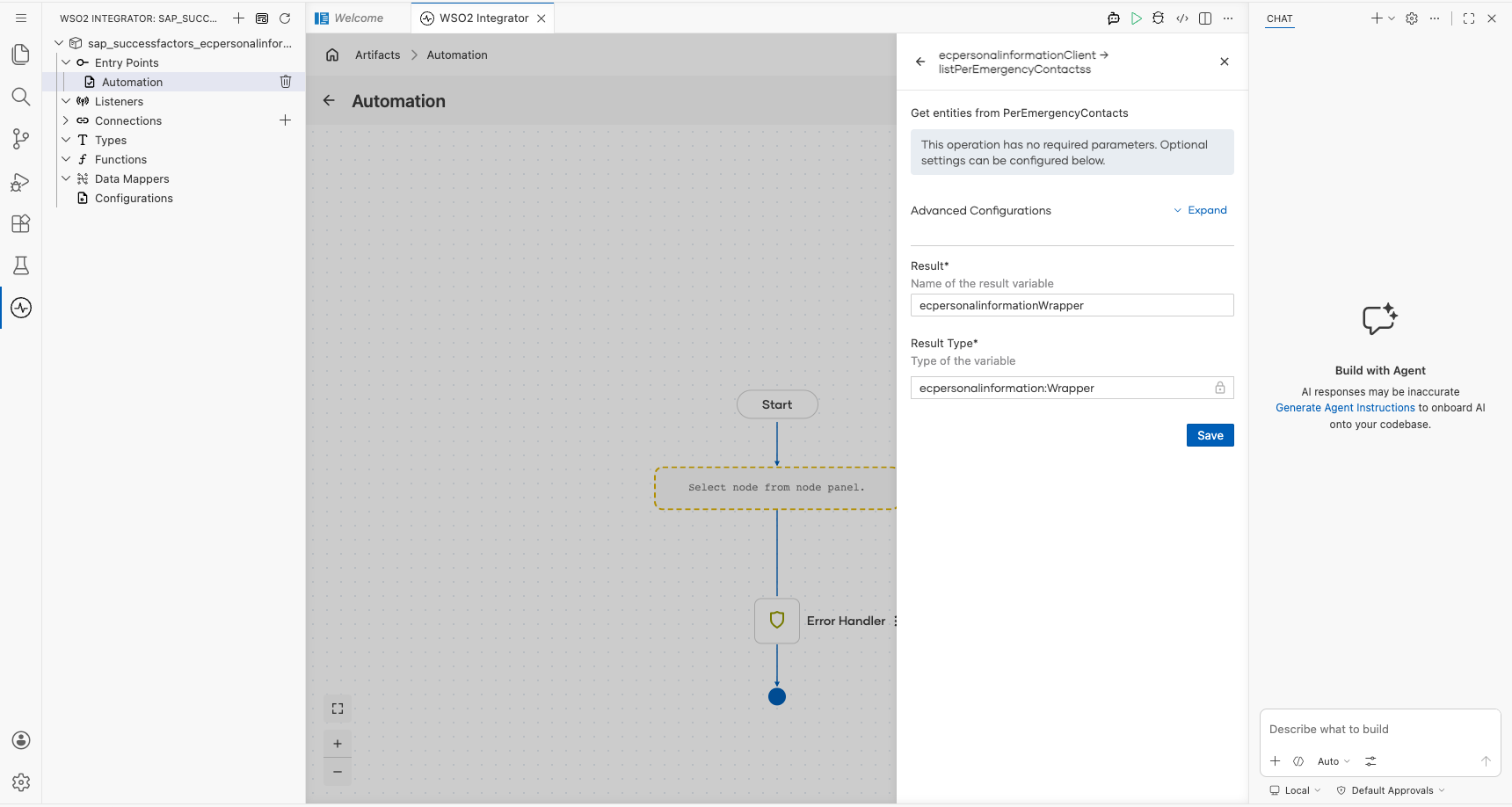Open Source Control view
The width and height of the screenshot is (1512, 807).
[21, 139]
